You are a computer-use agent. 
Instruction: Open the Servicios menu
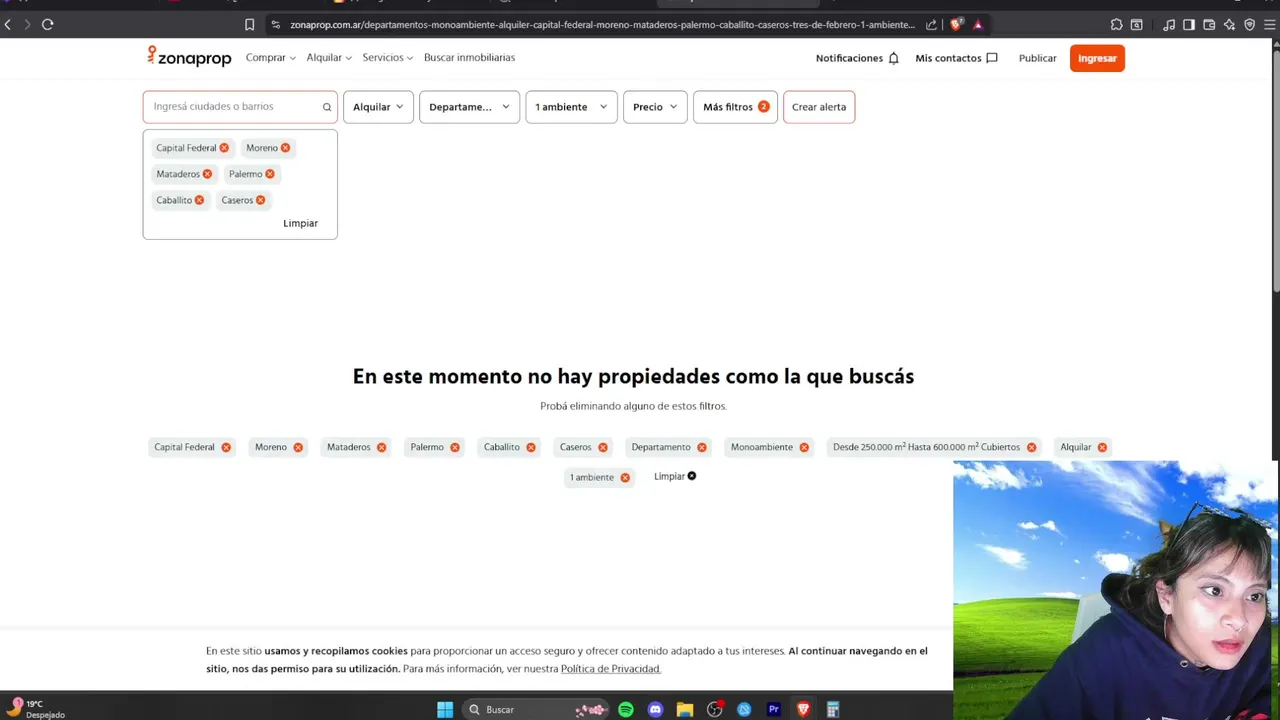pyautogui.click(x=388, y=58)
